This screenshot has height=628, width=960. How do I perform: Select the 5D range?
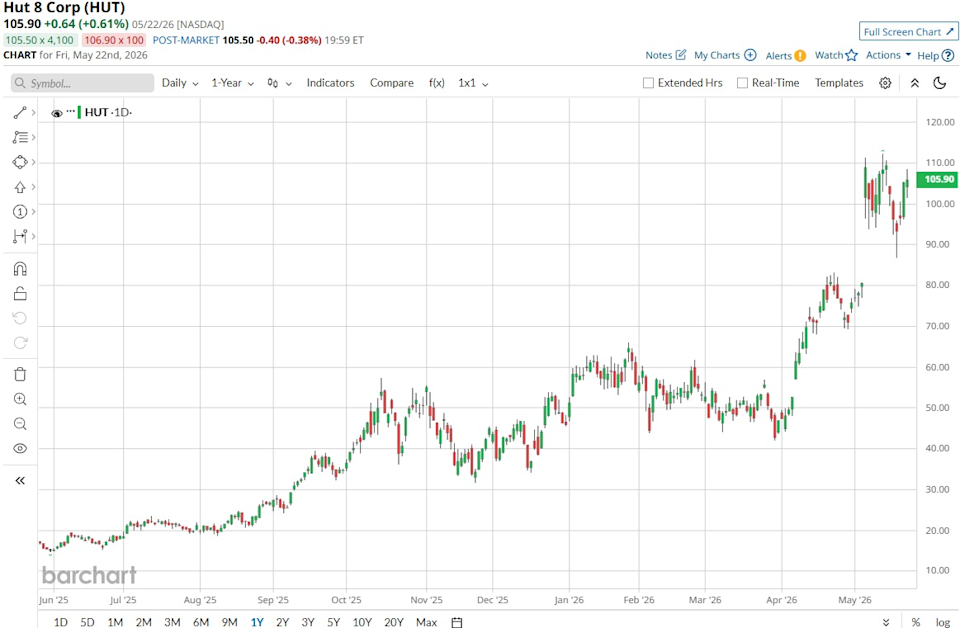coord(88,622)
